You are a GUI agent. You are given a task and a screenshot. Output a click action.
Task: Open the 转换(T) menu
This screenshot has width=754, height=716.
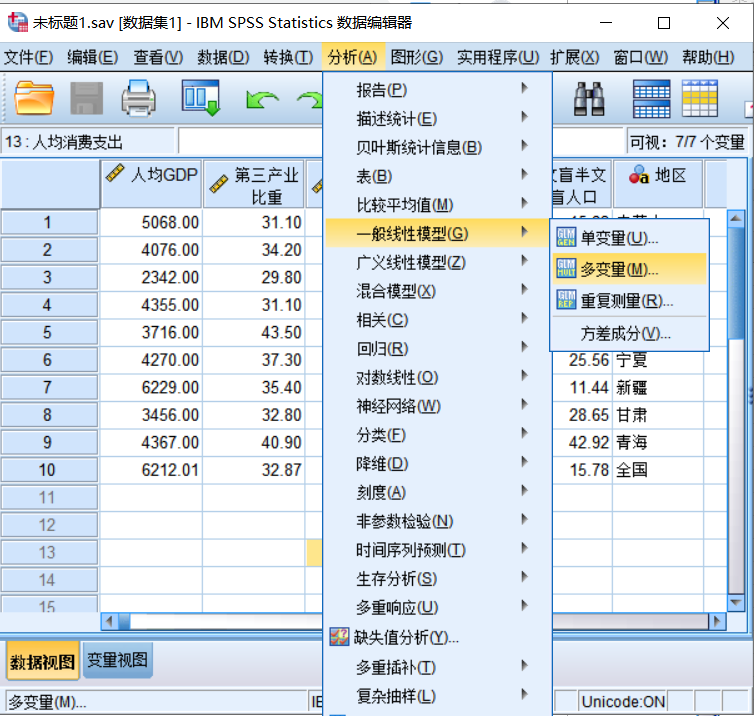(288, 58)
